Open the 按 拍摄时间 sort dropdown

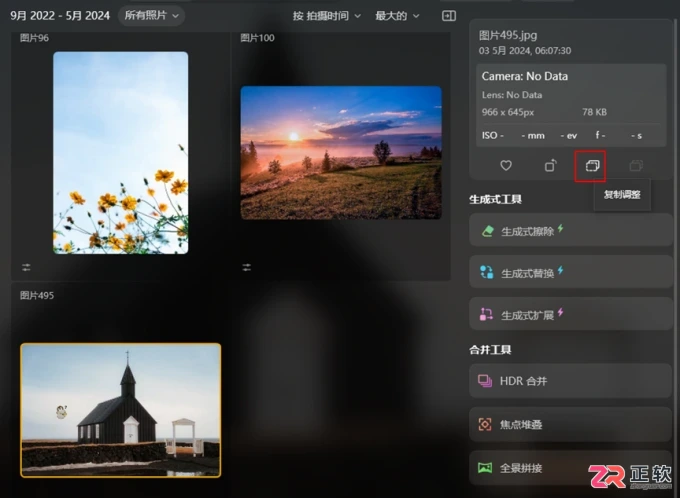[327, 16]
